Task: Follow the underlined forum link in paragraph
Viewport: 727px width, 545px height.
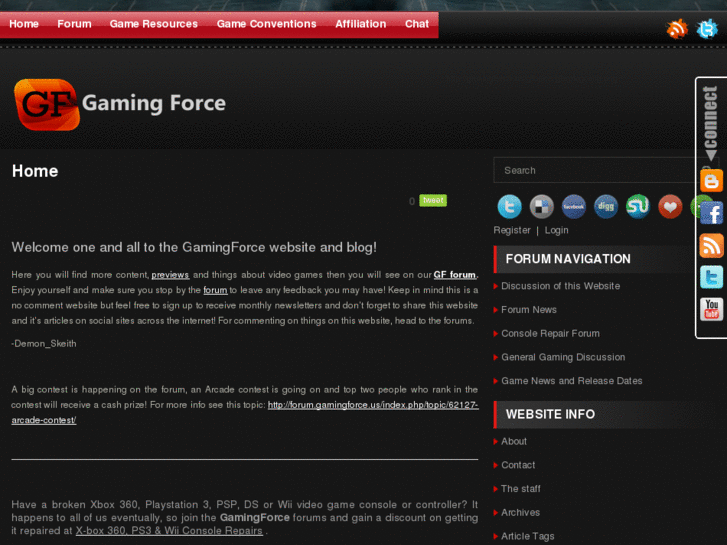Action: (x=215, y=290)
